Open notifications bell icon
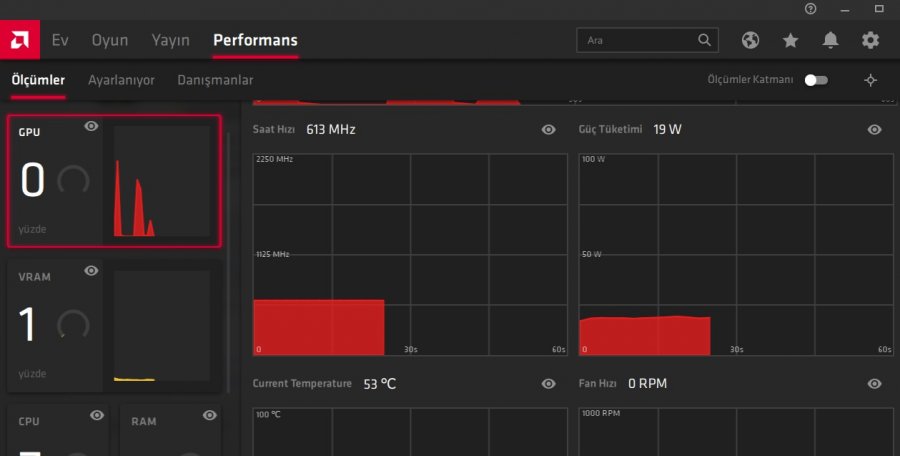The width and height of the screenshot is (900, 456). (x=831, y=40)
